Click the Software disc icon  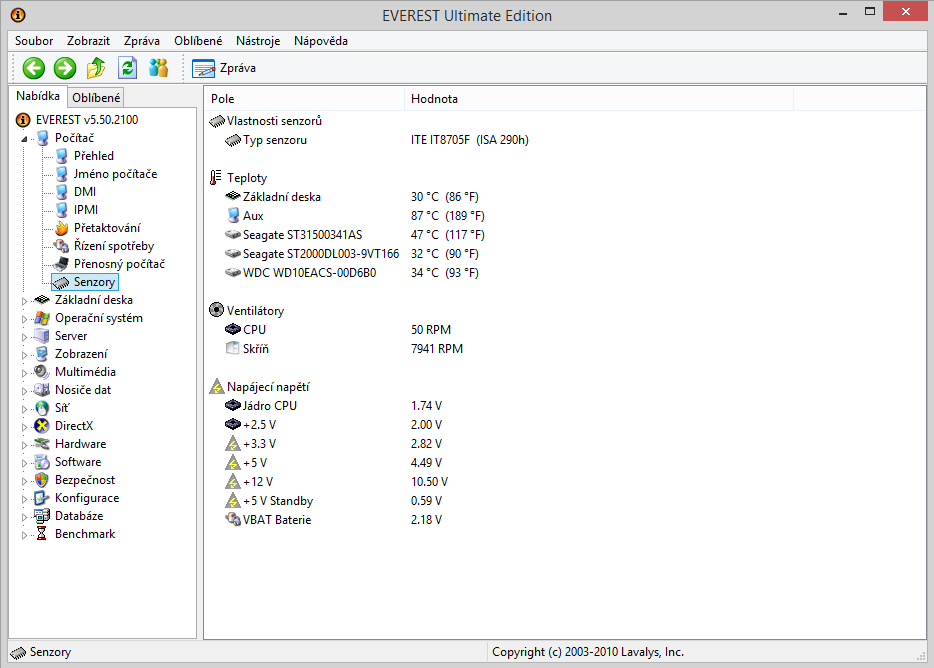42,462
